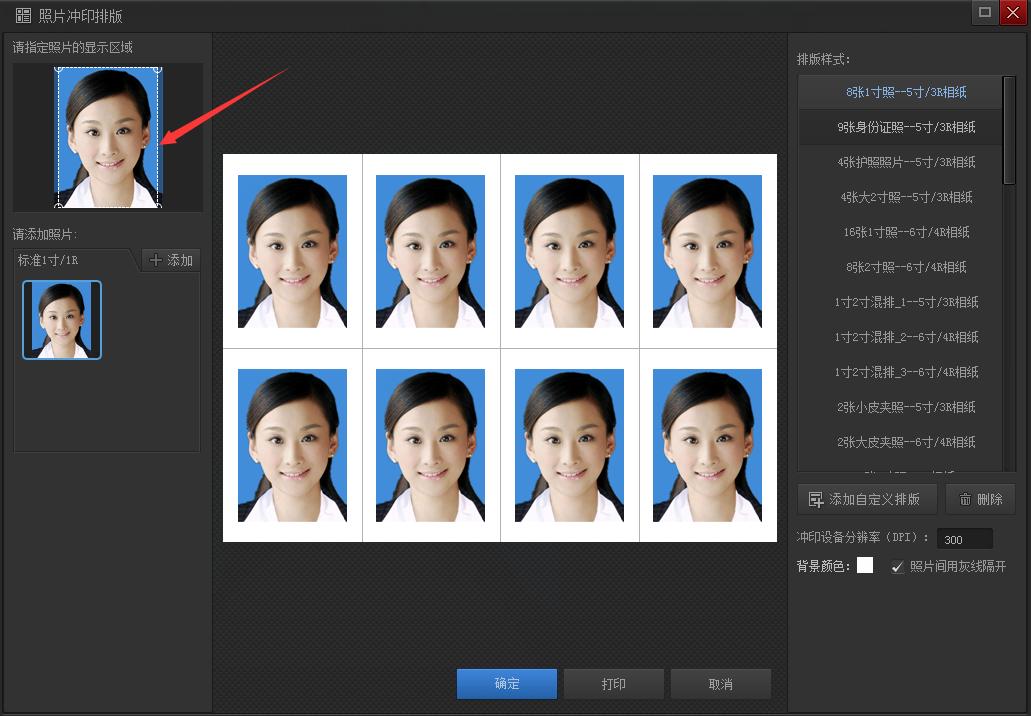Click the DPI resolution input field
Viewport: 1031px width, 716px height.
click(964, 539)
